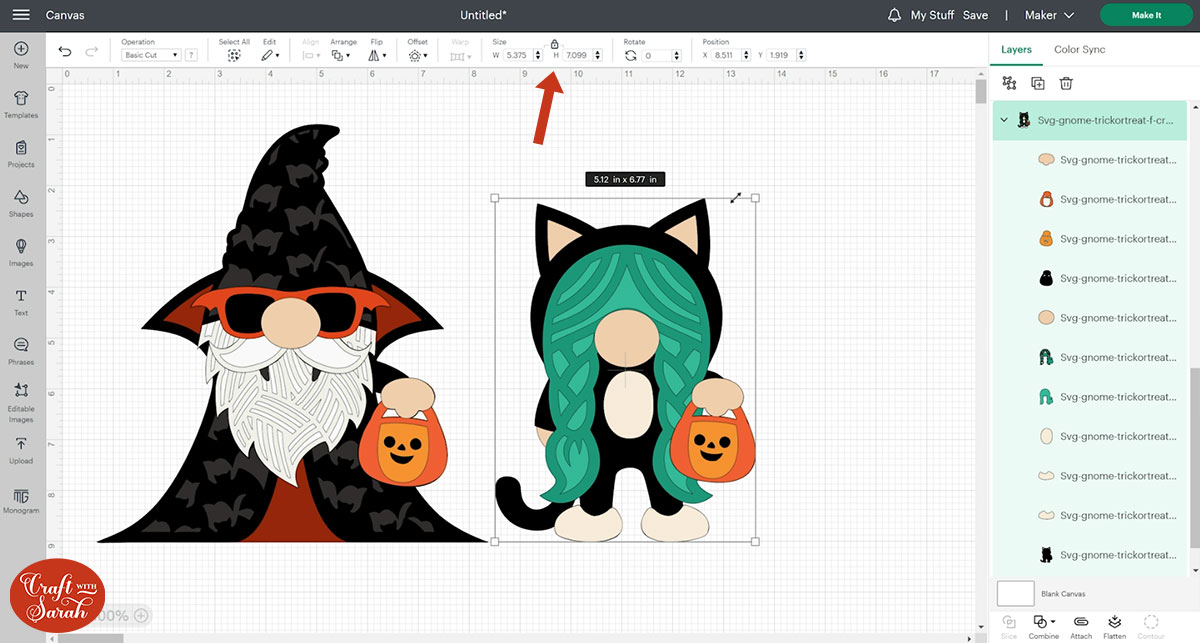Open the Shapes tool
Viewport: 1200px width, 643px height.
(21, 201)
